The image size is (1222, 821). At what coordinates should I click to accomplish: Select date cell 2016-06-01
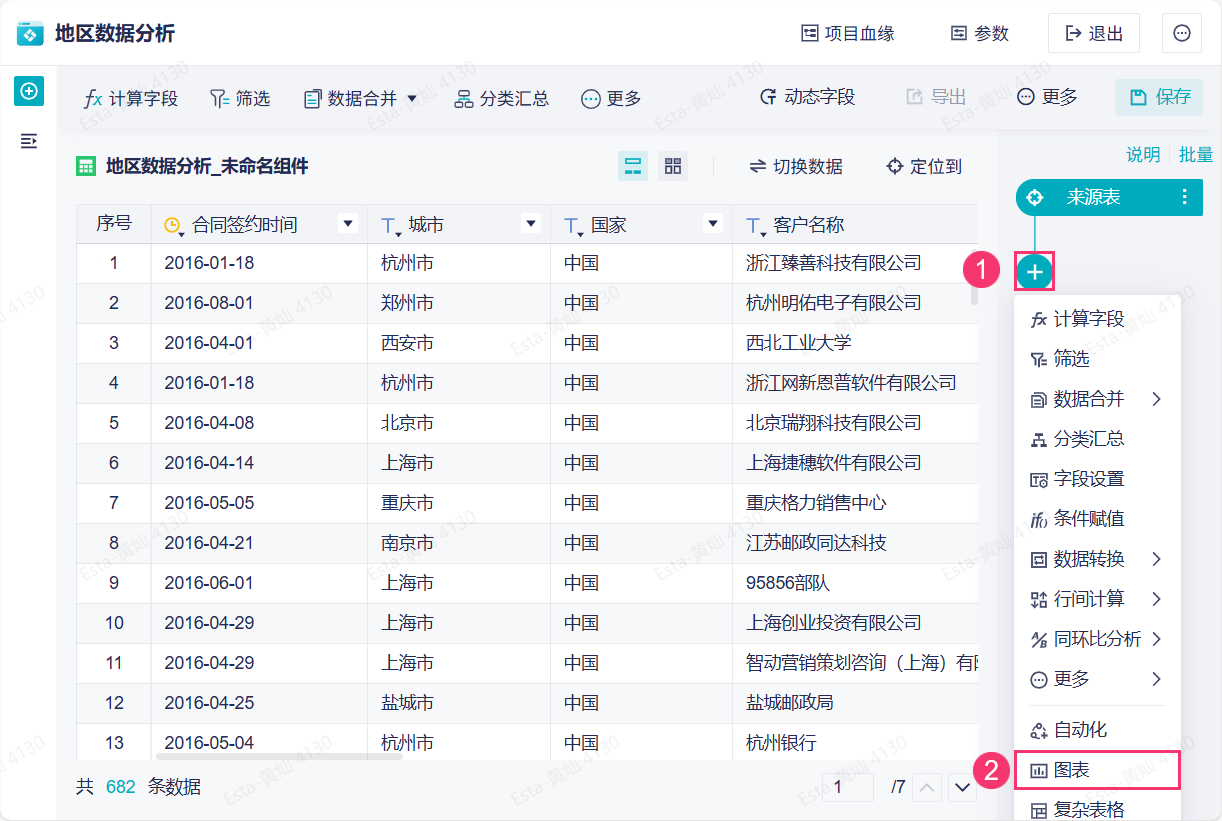[259, 583]
